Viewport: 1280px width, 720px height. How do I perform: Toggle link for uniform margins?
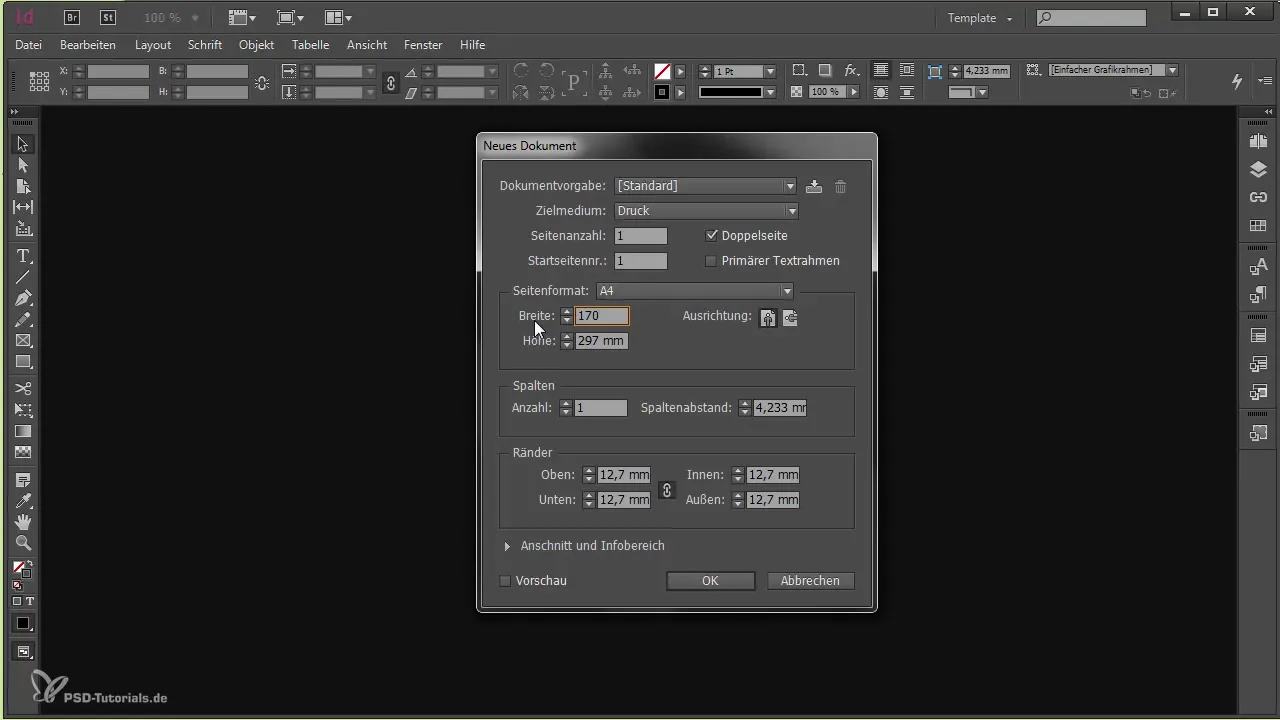coord(668,490)
